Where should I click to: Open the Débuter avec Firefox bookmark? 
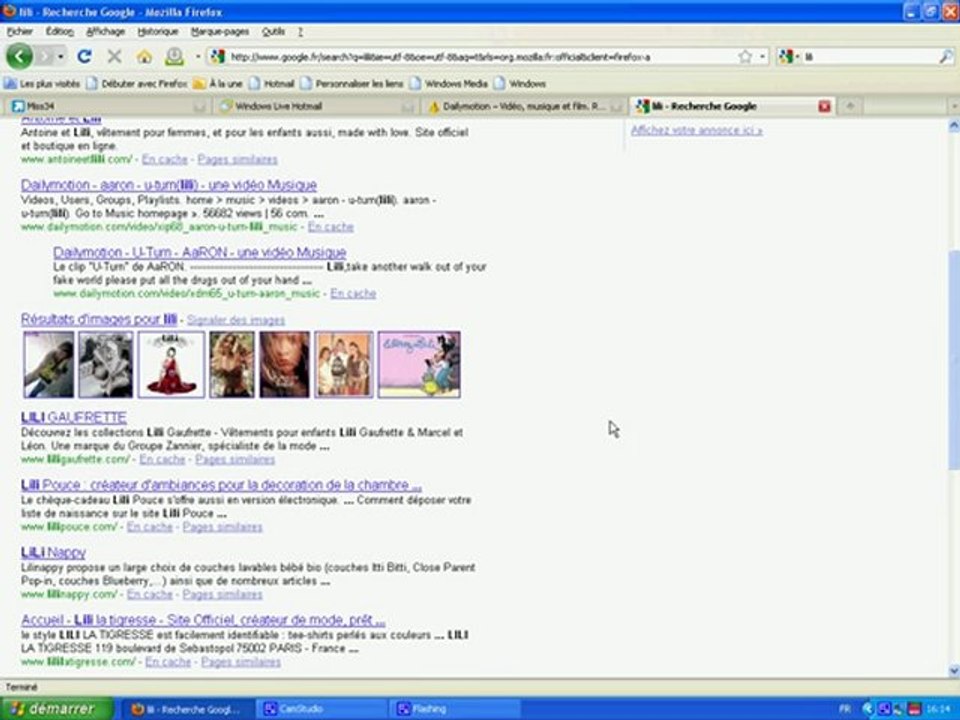point(137,83)
